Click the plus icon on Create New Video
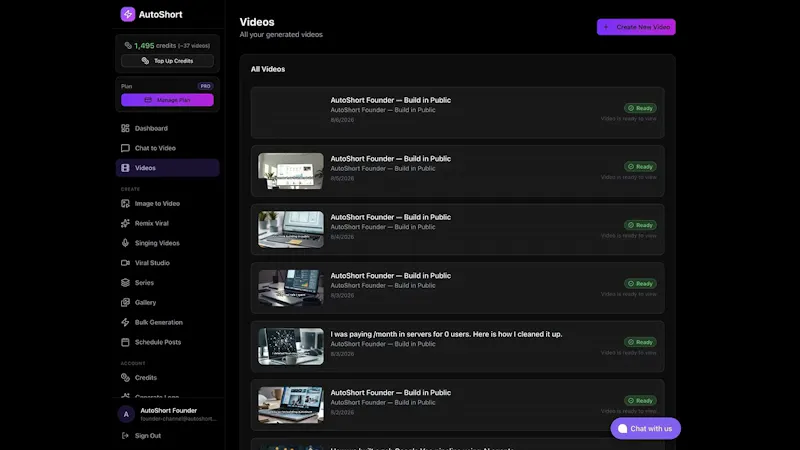Screen dimensions: 800x450 click(606, 27)
